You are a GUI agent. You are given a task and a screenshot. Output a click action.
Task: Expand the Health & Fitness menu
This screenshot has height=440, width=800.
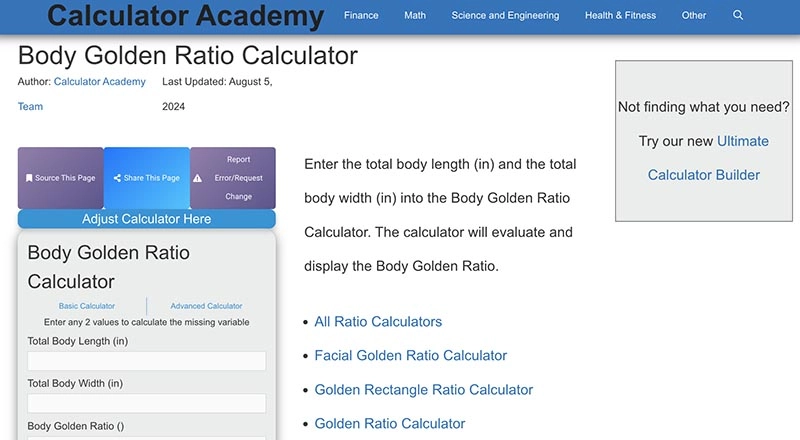(620, 16)
